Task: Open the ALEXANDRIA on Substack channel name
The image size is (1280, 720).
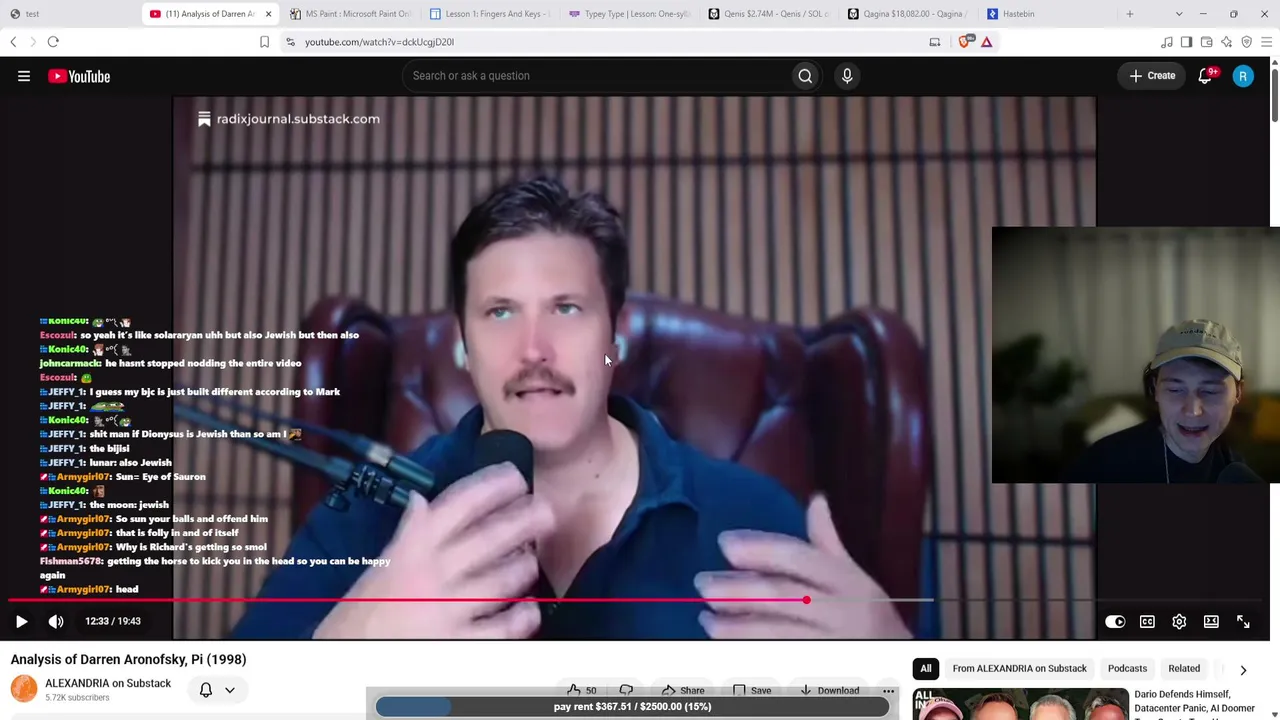Action: (108, 683)
